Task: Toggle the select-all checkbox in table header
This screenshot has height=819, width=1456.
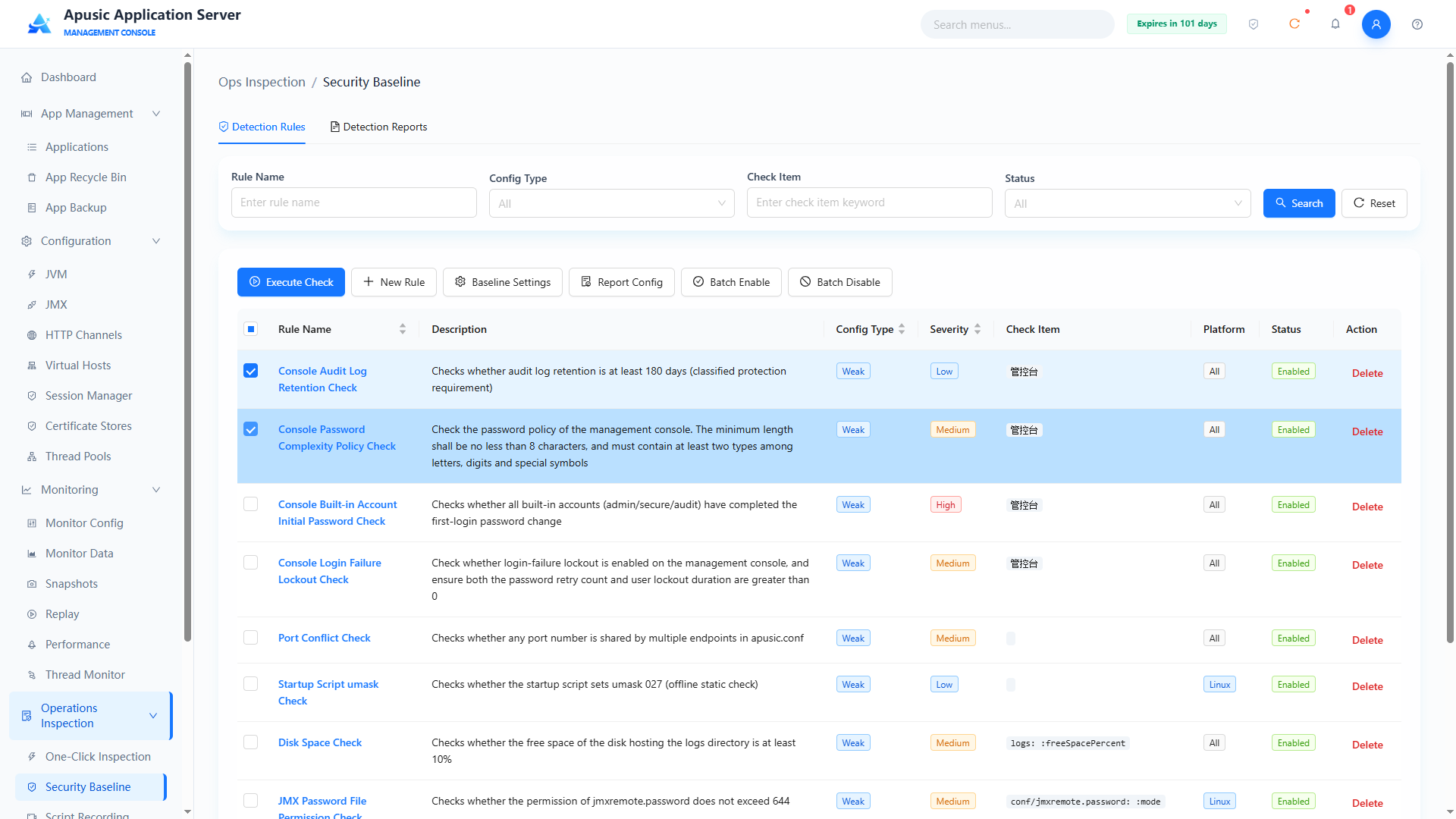Action: [x=251, y=329]
